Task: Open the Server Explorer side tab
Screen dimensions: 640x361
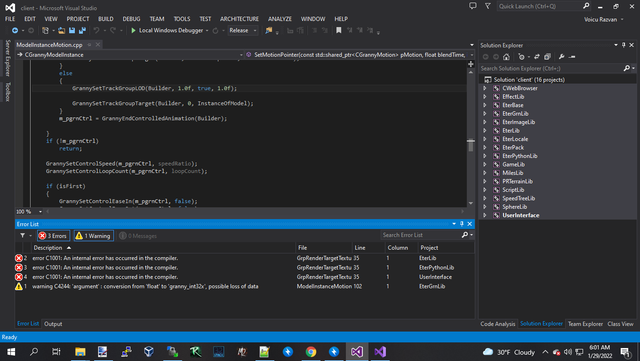Action: point(7,58)
